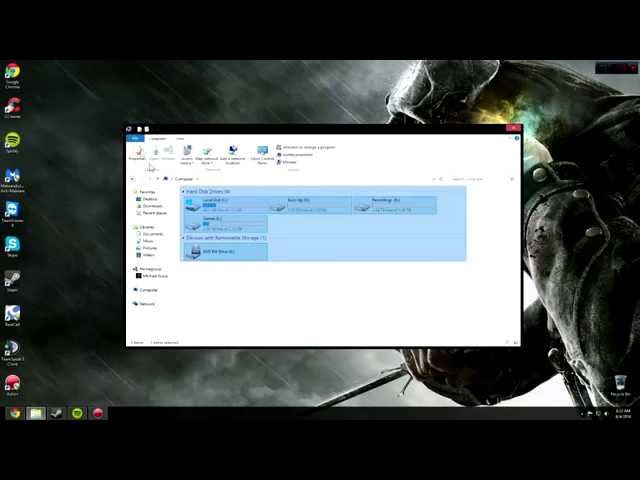Click the taskbar clock
This screenshot has height=480, width=640.
[623, 413]
